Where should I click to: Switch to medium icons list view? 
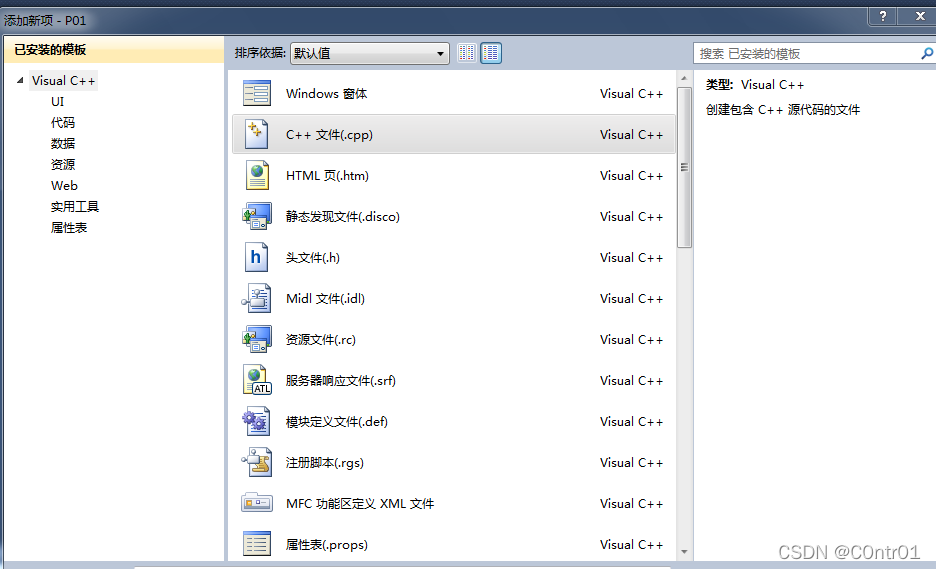(x=491, y=53)
